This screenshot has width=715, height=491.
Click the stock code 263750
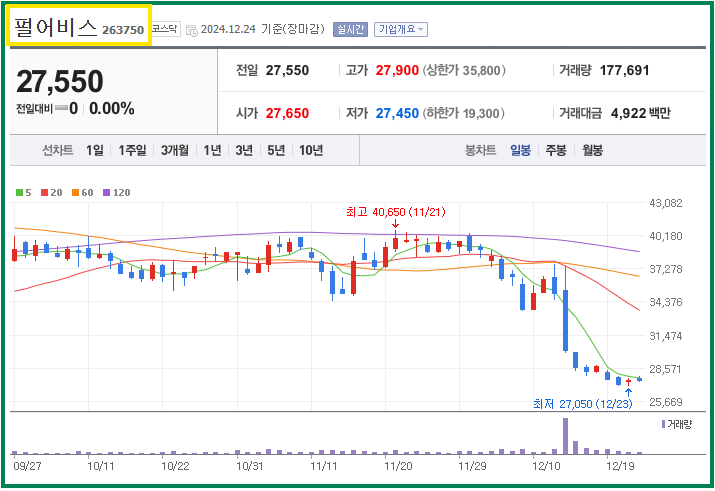tap(123, 30)
